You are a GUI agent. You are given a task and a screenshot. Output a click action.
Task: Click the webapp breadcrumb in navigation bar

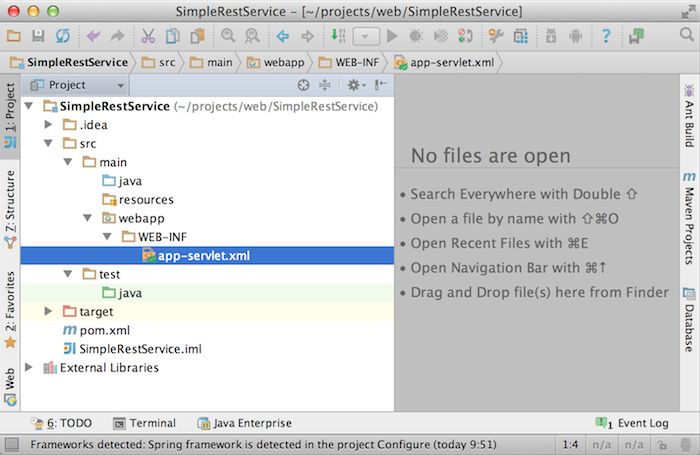tap(275, 63)
